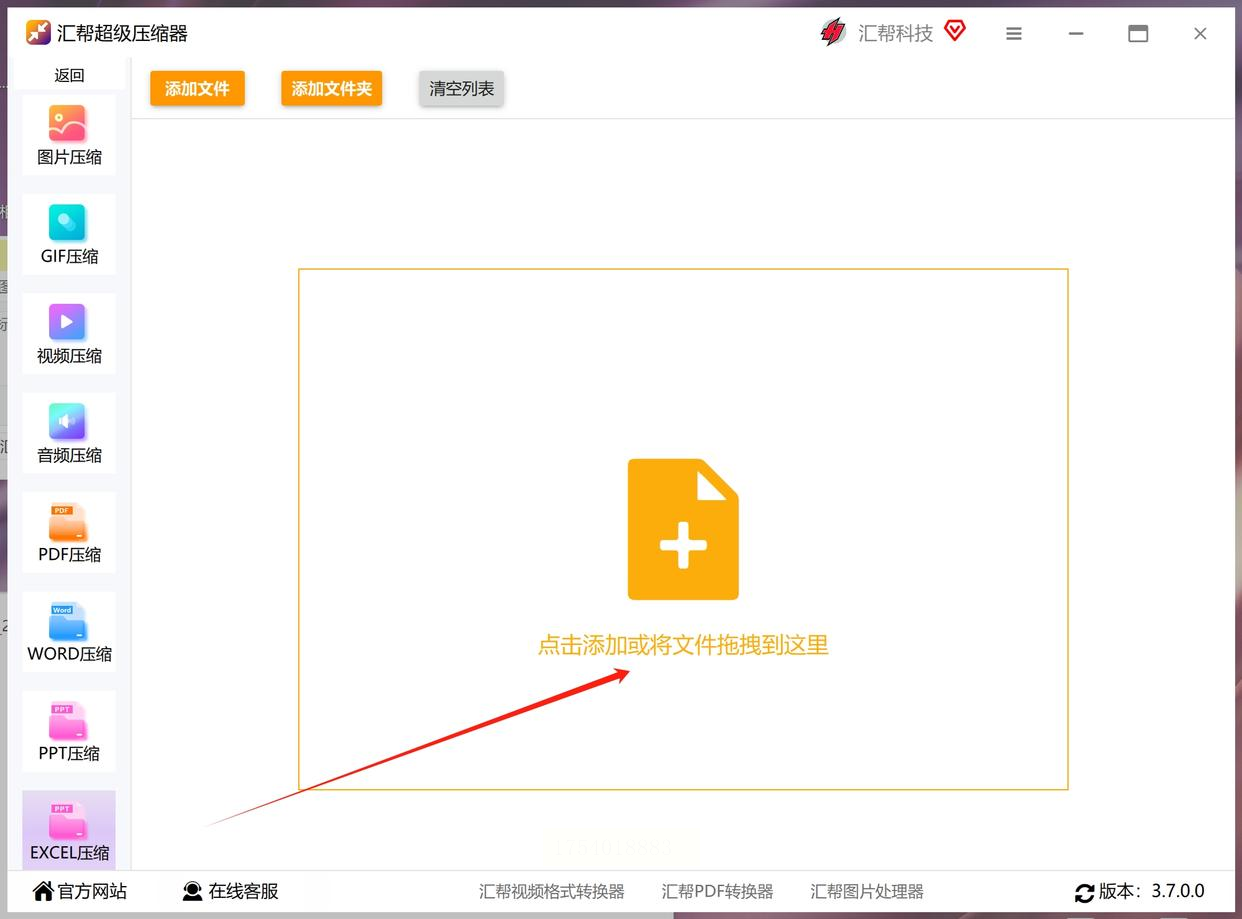This screenshot has width=1242, height=919.
Task: Open the PDF压缩 tool
Action: tap(69, 532)
